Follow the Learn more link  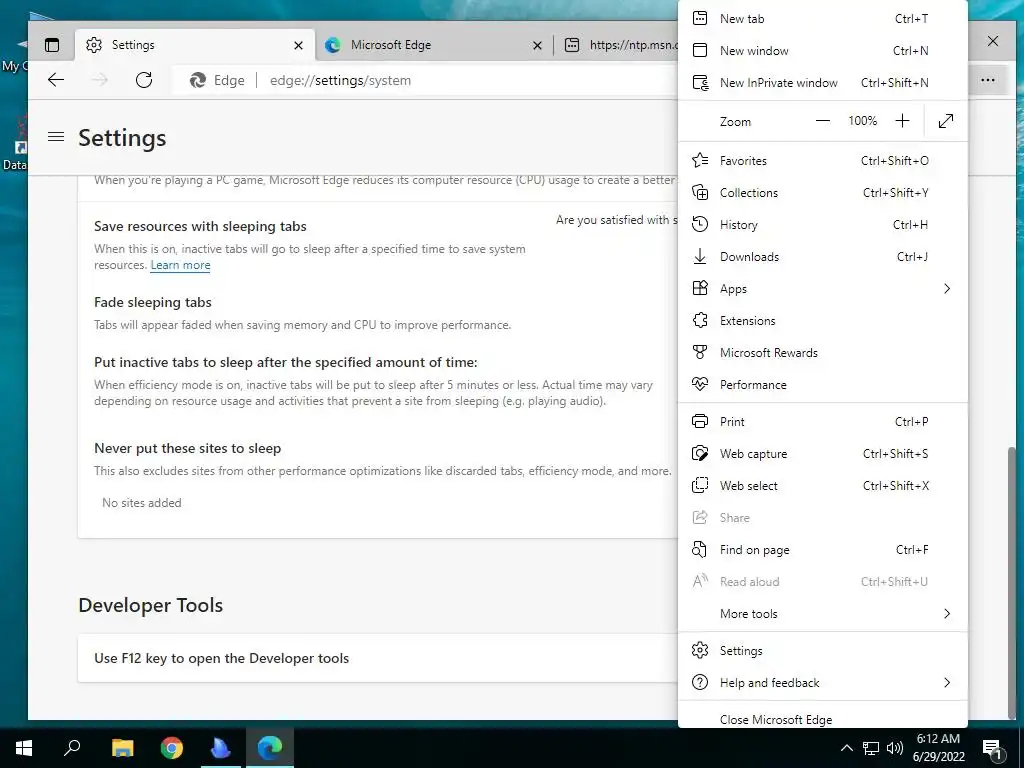pyautogui.click(x=180, y=265)
